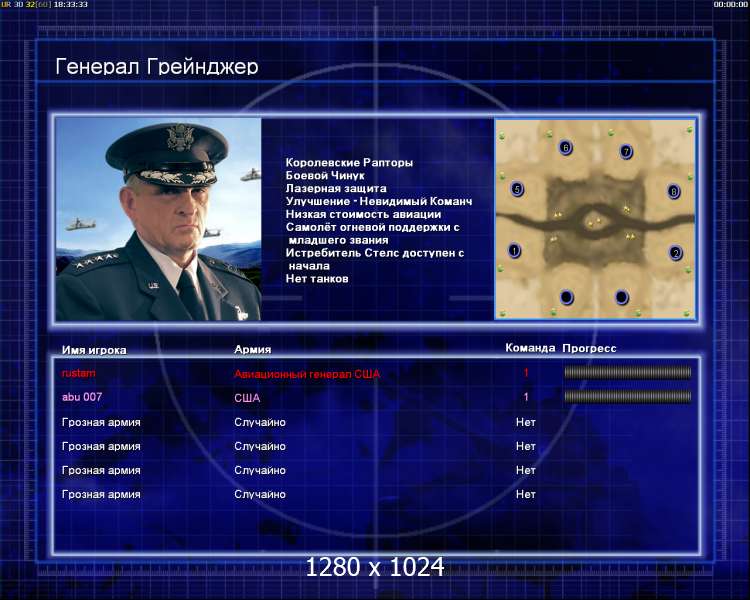Select start position 8 on the minimap
The width and height of the screenshot is (750, 600).
[x=673, y=192]
